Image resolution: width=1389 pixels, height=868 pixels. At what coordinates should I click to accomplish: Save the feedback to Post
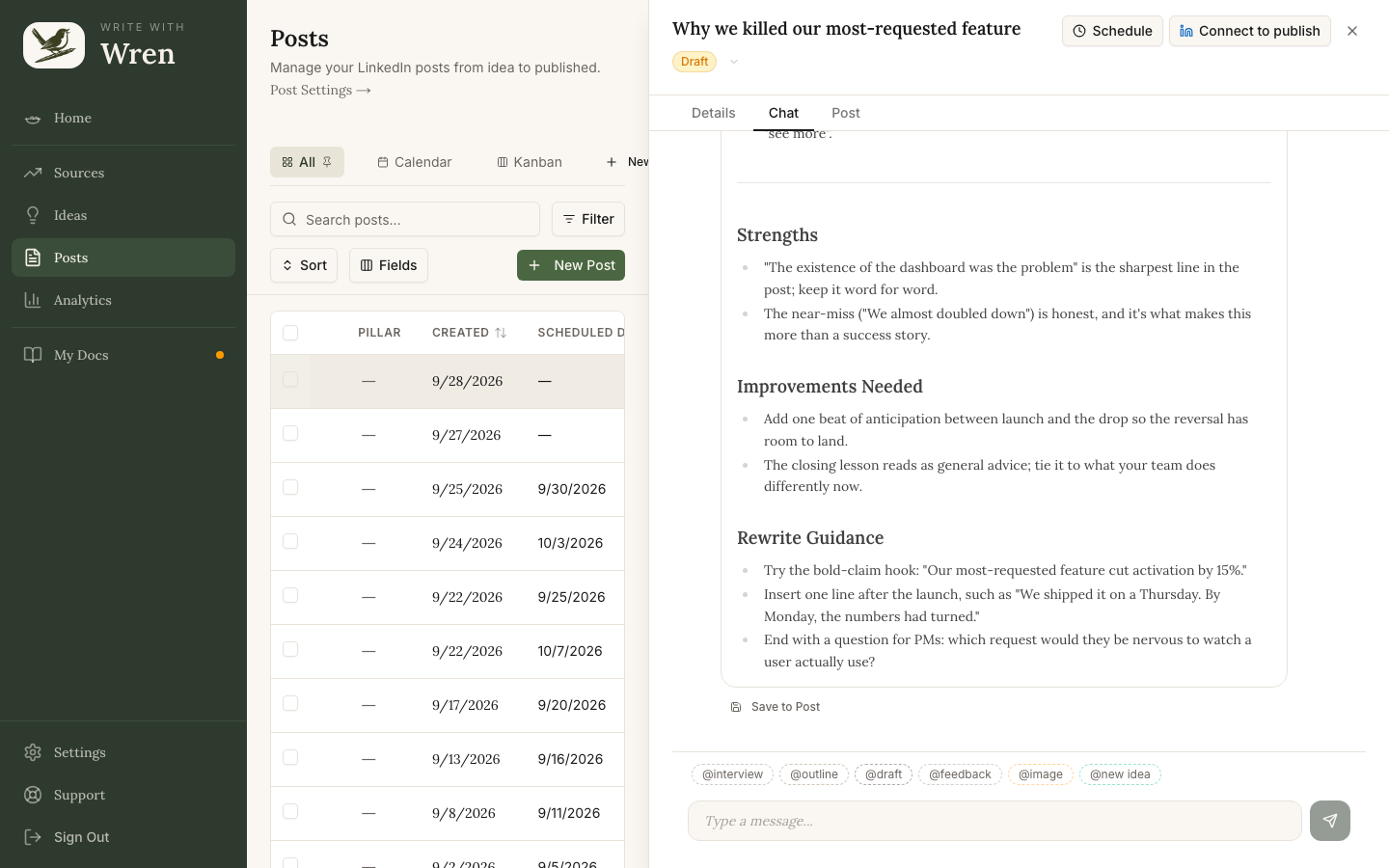coord(776,707)
